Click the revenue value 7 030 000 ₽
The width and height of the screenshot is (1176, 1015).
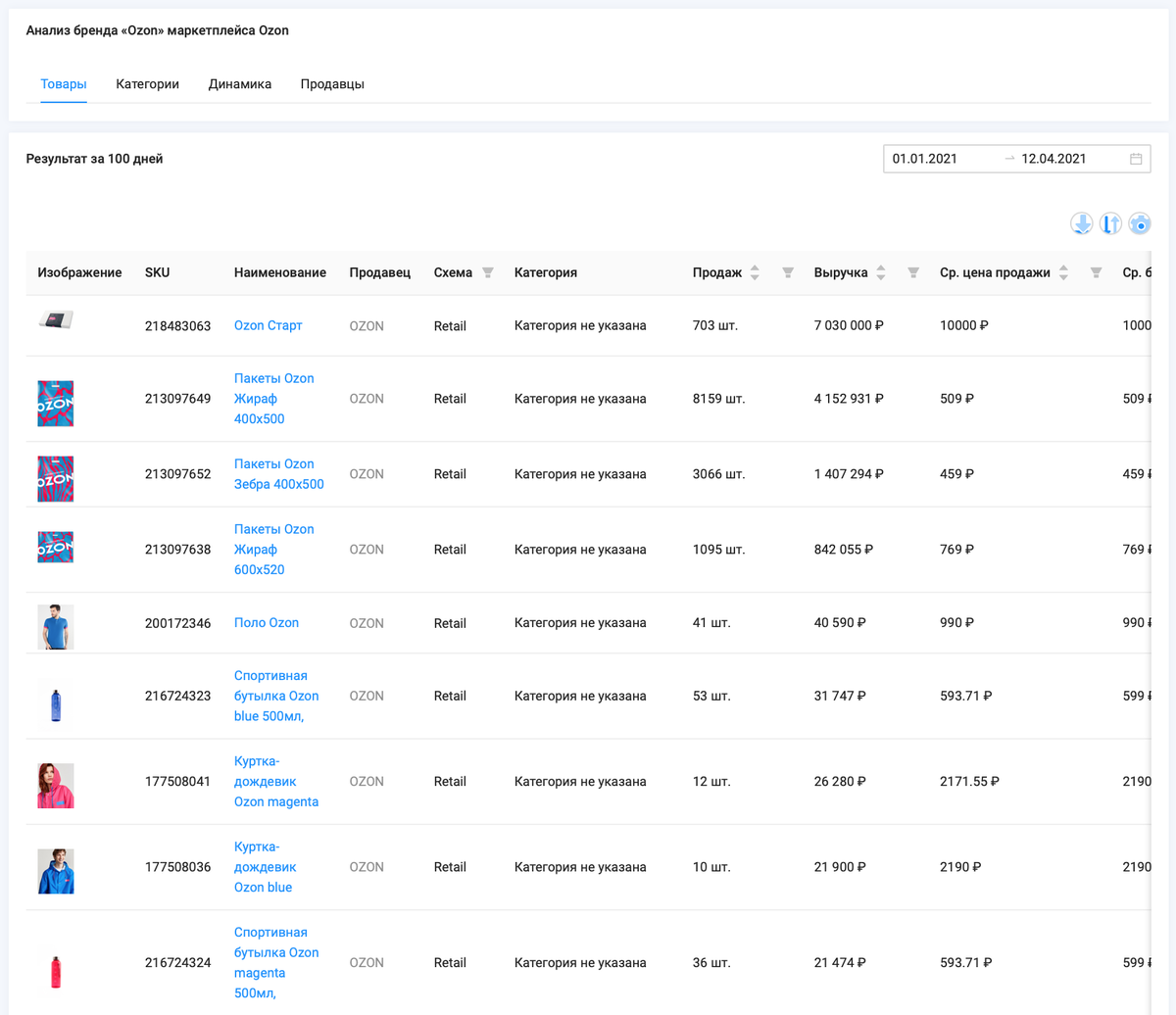click(x=849, y=325)
